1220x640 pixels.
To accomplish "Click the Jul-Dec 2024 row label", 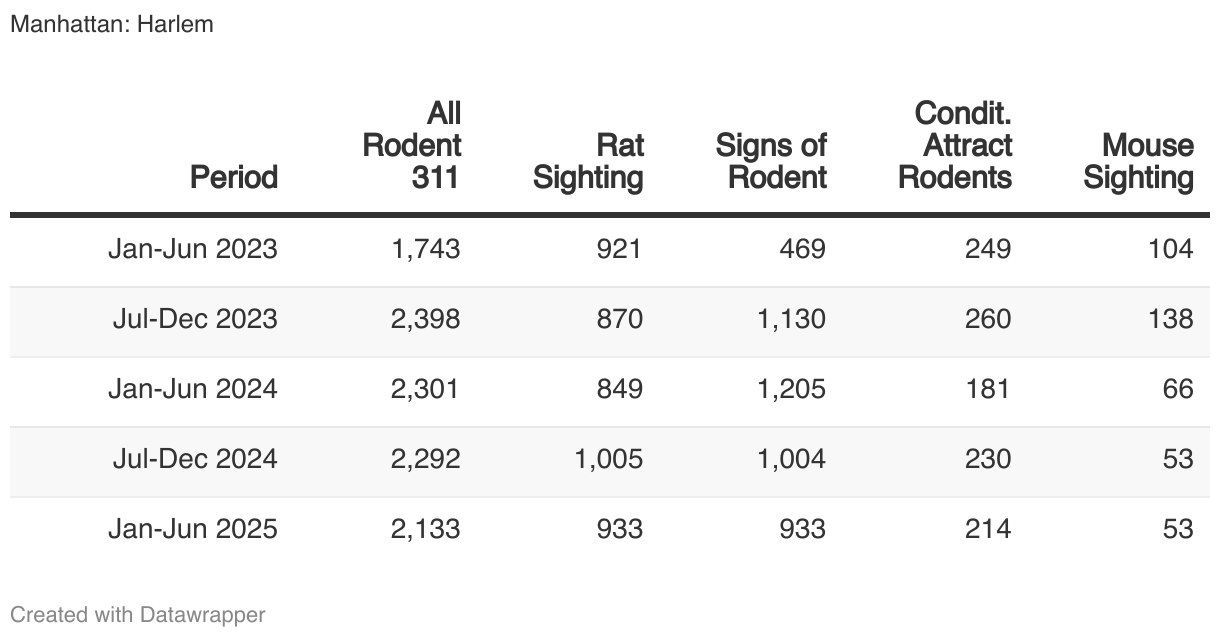I will coord(195,458).
